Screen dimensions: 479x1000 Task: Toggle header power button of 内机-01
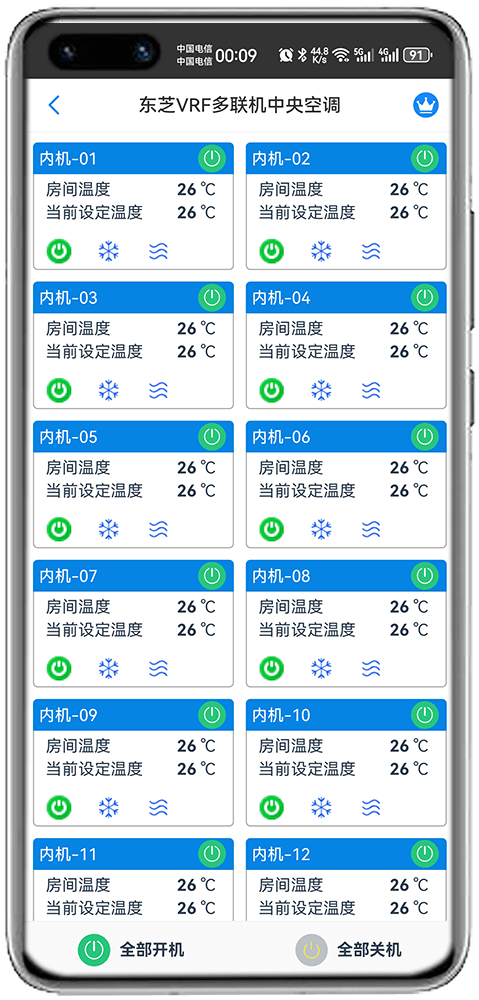[x=212, y=158]
